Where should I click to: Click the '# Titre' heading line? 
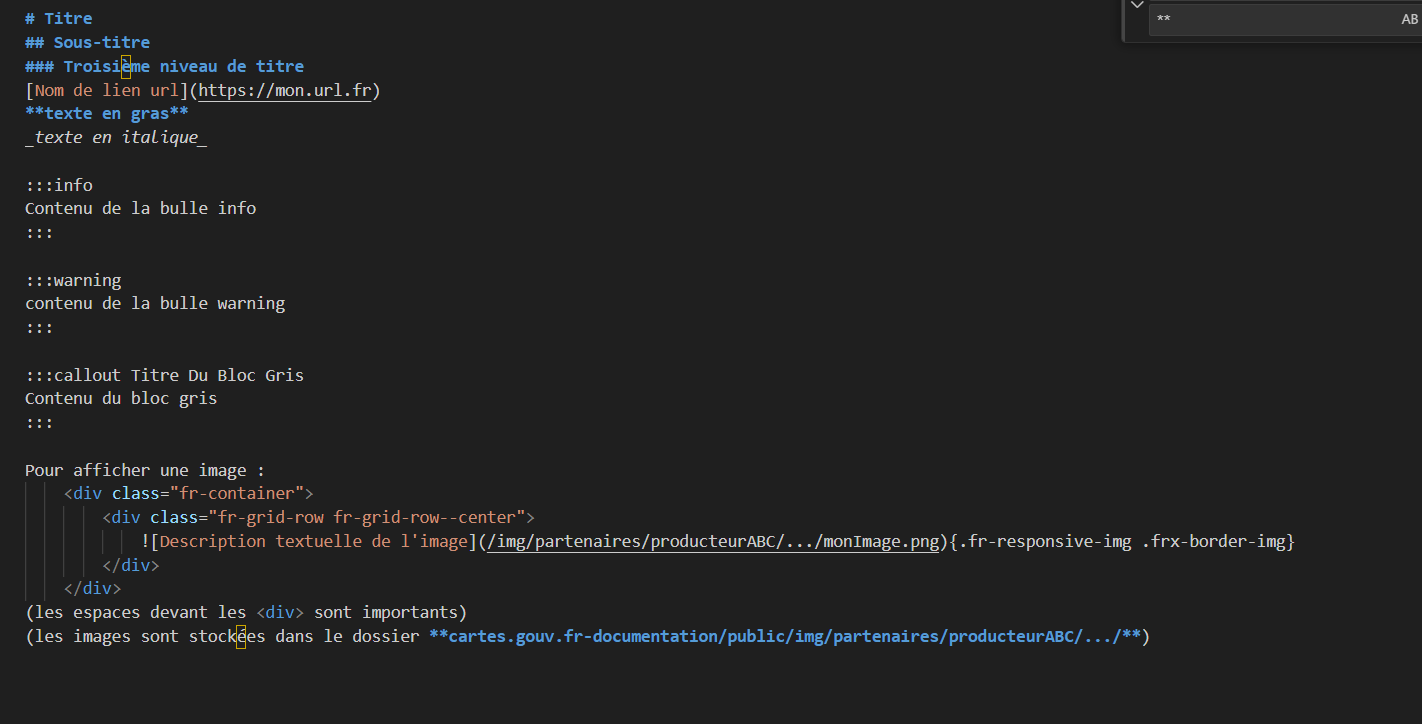click(x=59, y=19)
